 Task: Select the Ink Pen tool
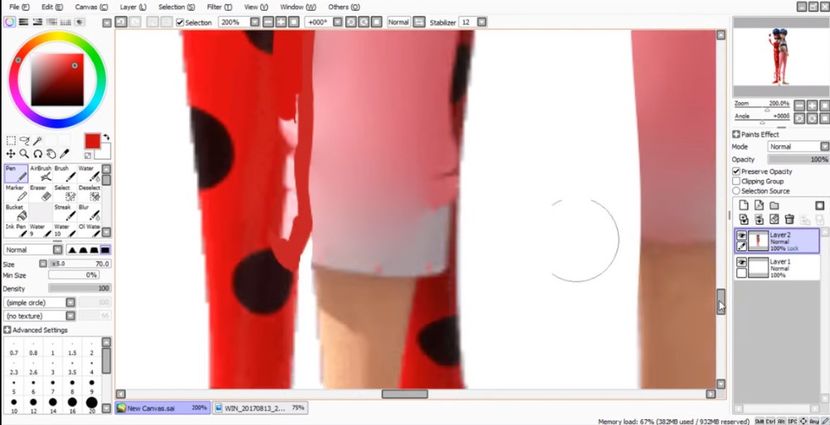[16, 230]
